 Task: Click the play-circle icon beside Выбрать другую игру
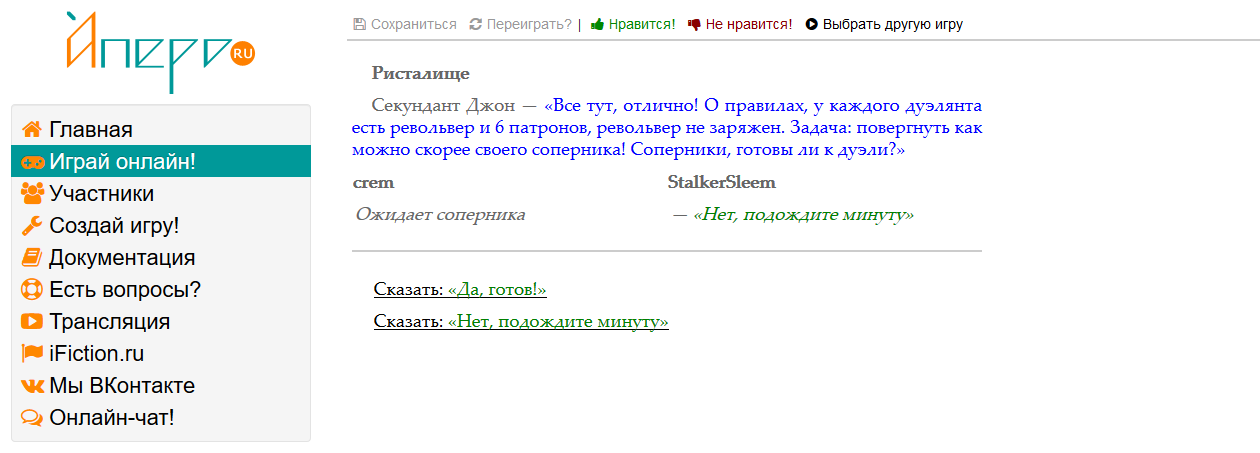812,24
